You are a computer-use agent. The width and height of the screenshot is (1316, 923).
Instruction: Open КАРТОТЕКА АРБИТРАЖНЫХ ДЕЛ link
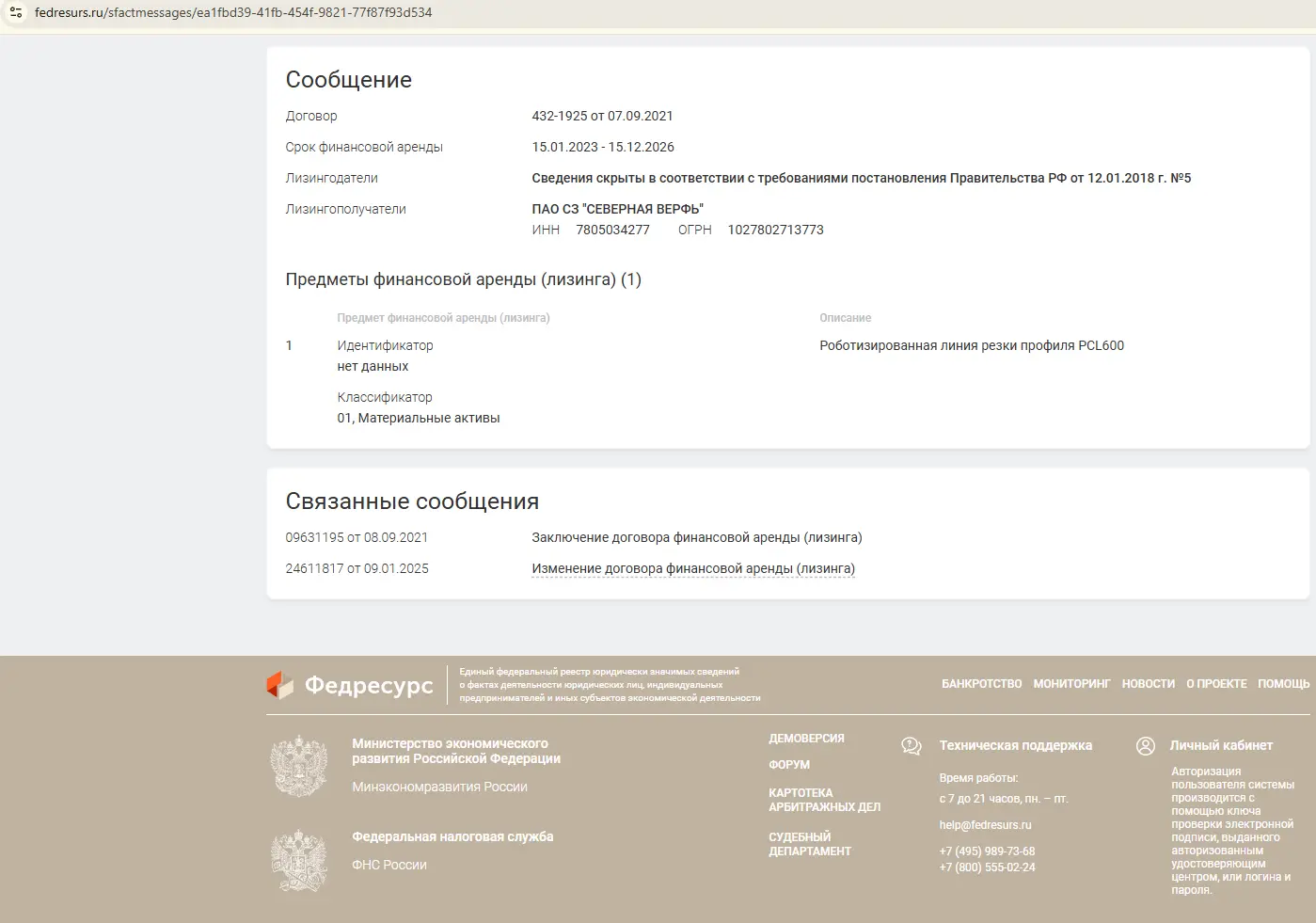825,800
